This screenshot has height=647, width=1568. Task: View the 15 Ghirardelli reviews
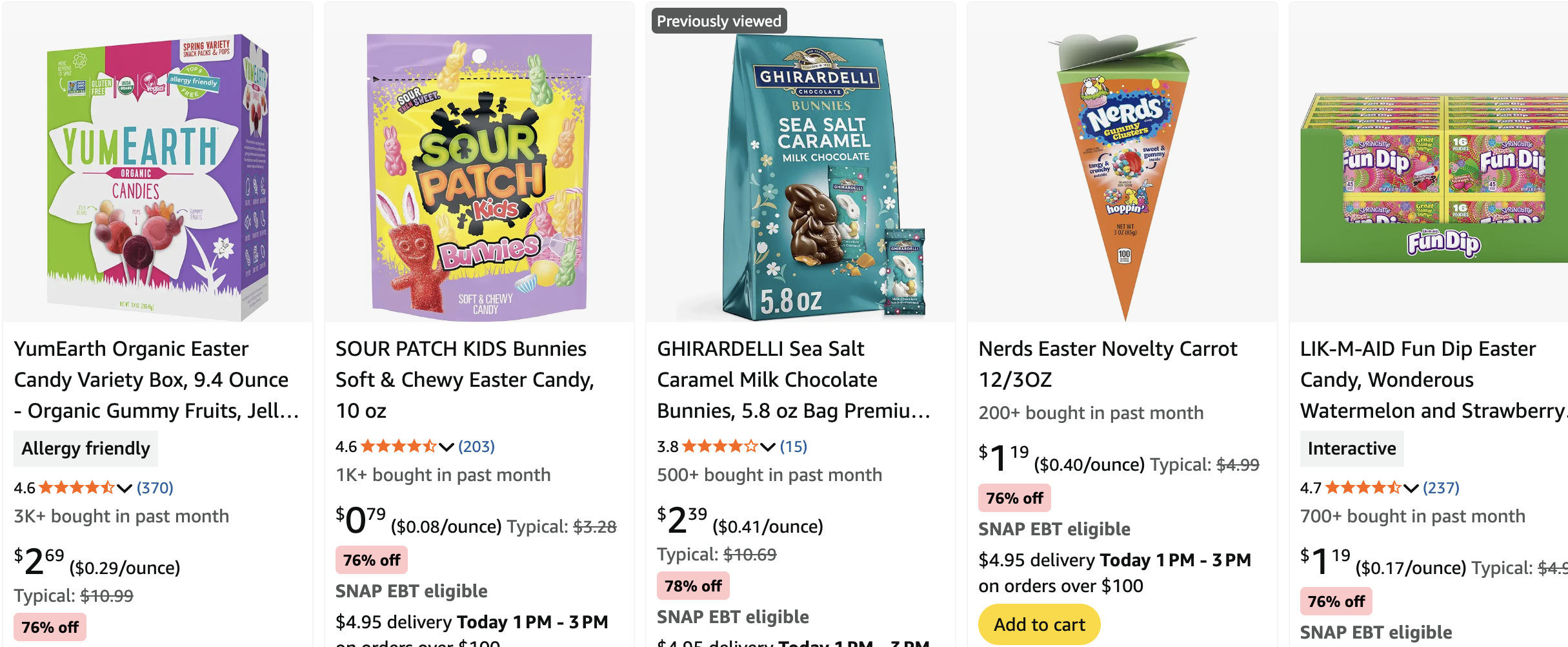[793, 446]
